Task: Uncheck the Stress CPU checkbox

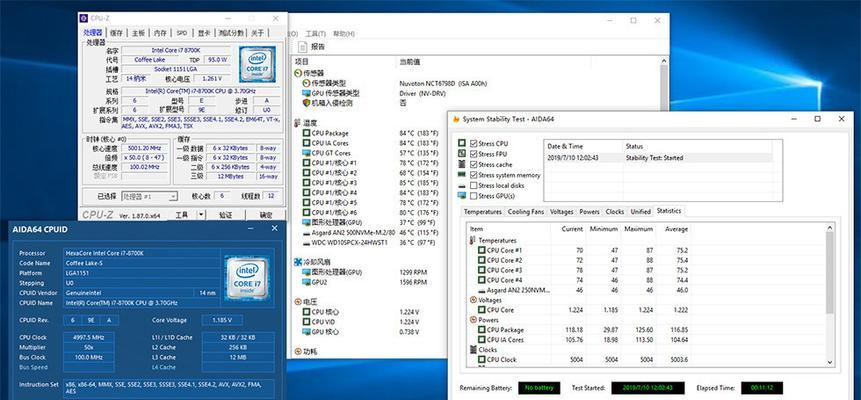Action: click(473, 143)
